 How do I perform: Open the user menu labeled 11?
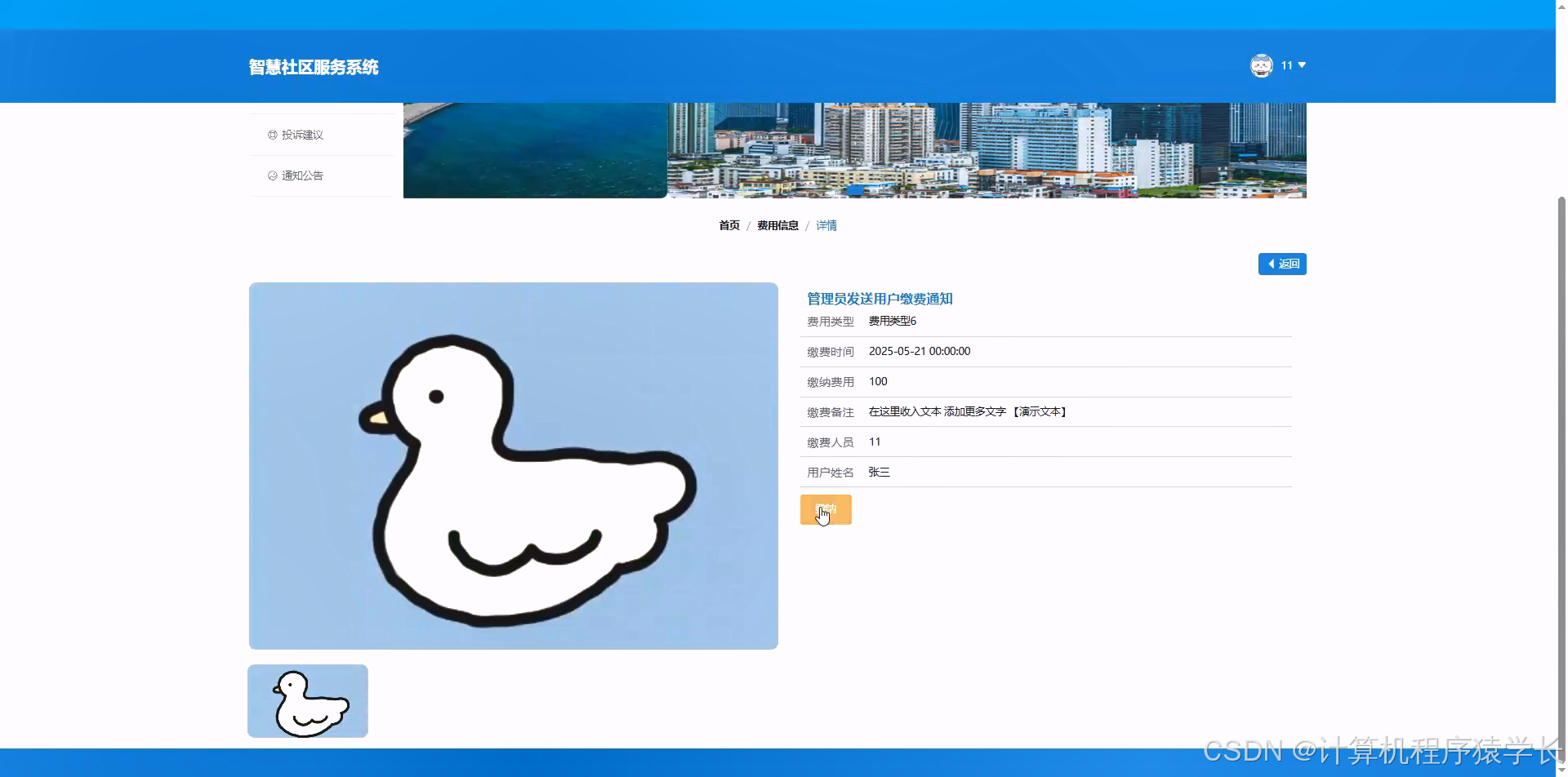click(1287, 65)
